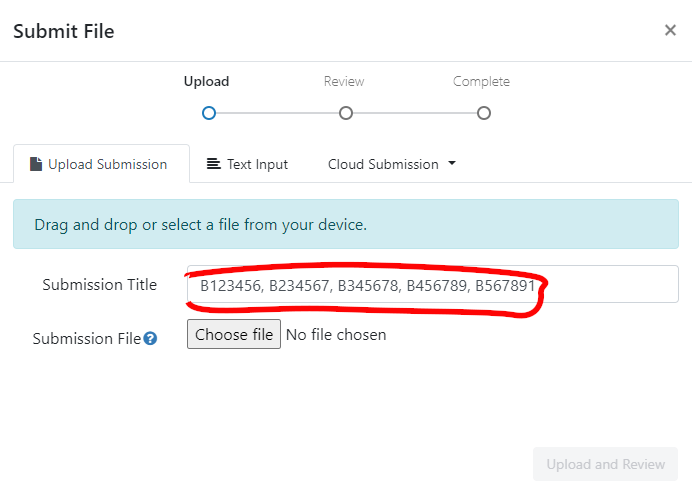Image resolution: width=692 pixels, height=491 pixels.
Task: Select the Complete step circle
Action: (484, 113)
